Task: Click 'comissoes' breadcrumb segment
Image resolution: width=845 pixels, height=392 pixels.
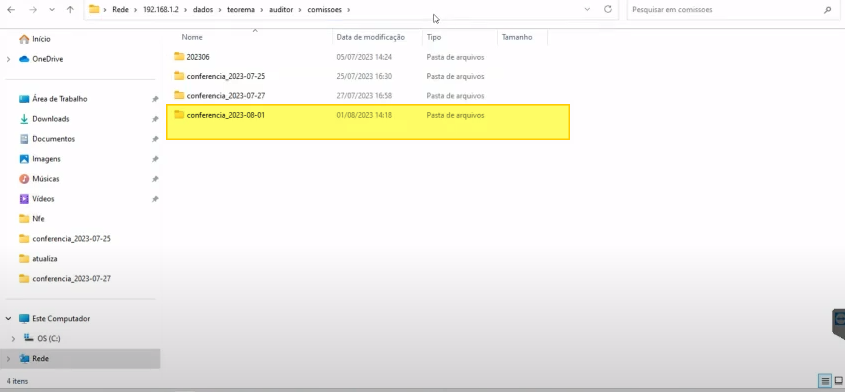Action: tap(324, 10)
